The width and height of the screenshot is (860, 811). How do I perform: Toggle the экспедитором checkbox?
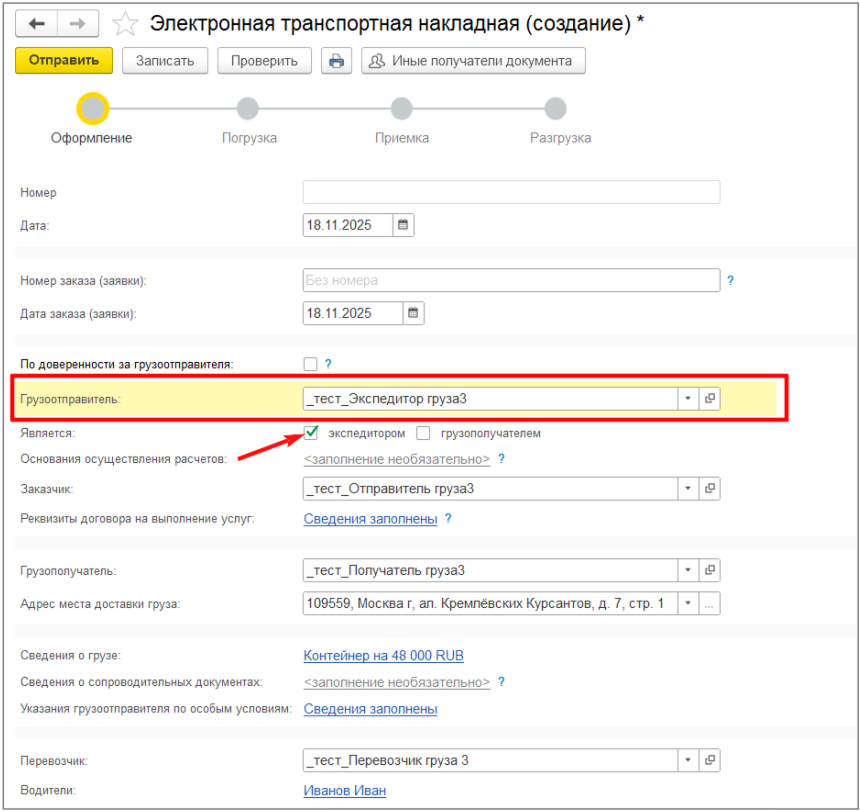pyautogui.click(x=311, y=433)
